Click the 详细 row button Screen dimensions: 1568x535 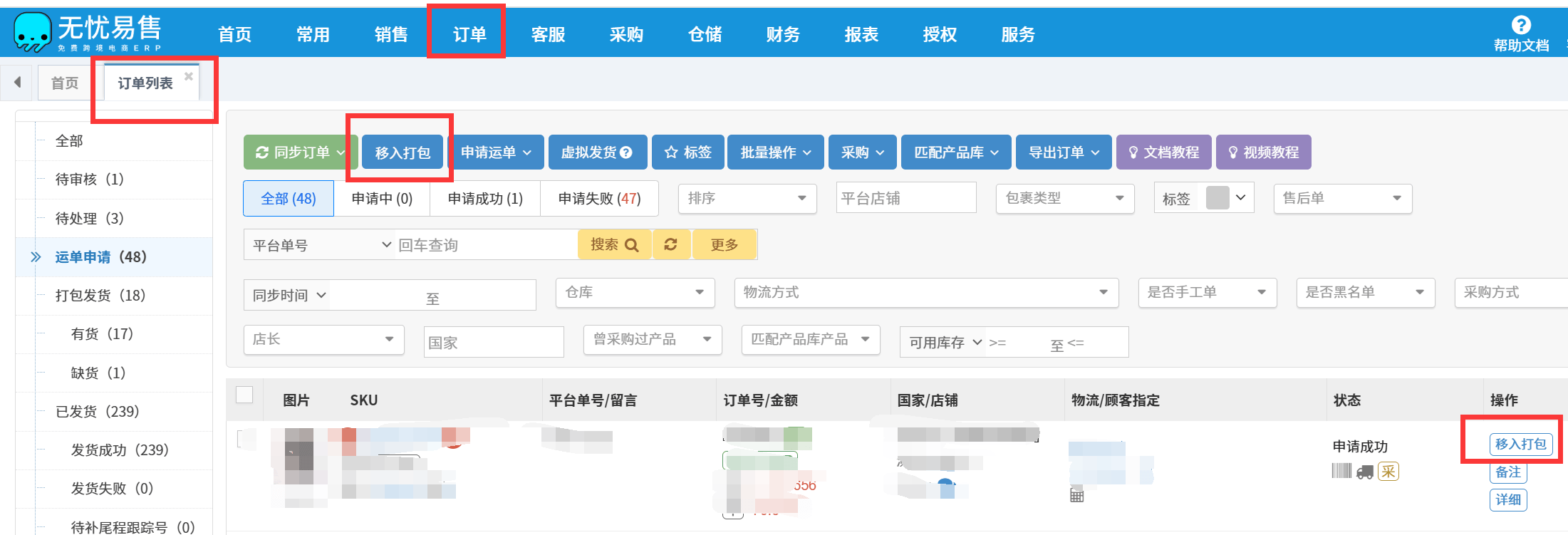click(1507, 499)
